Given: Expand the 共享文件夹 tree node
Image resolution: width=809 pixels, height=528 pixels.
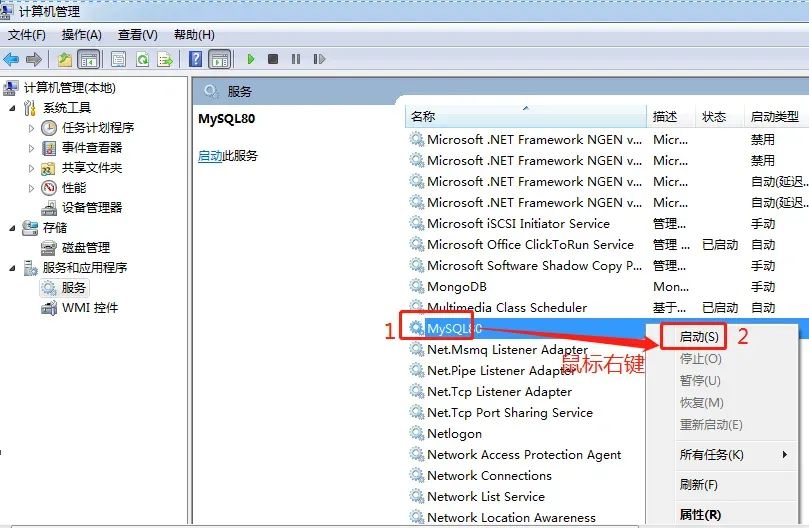Looking at the screenshot, I should [x=31, y=168].
